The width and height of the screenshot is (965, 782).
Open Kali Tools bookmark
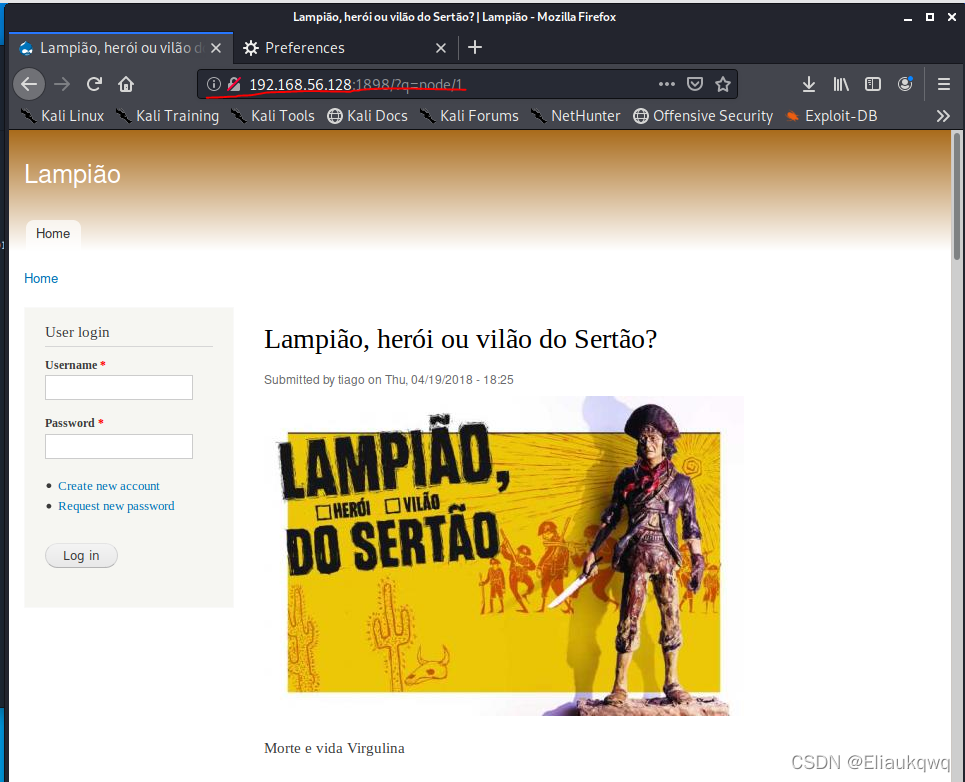[x=273, y=116]
